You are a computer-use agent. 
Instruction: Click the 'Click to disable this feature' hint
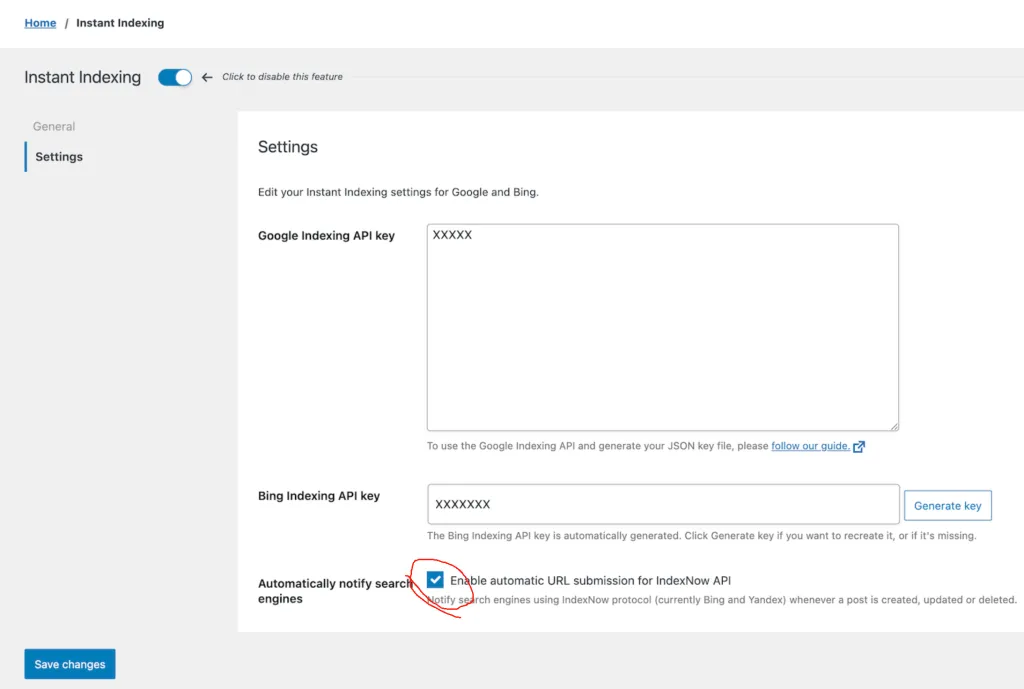pos(282,77)
